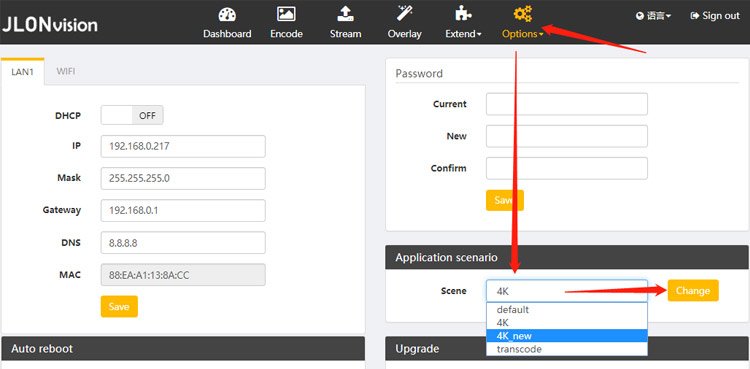Click the globe language icon
Image resolution: width=750 pixels, height=369 pixels.
640,16
